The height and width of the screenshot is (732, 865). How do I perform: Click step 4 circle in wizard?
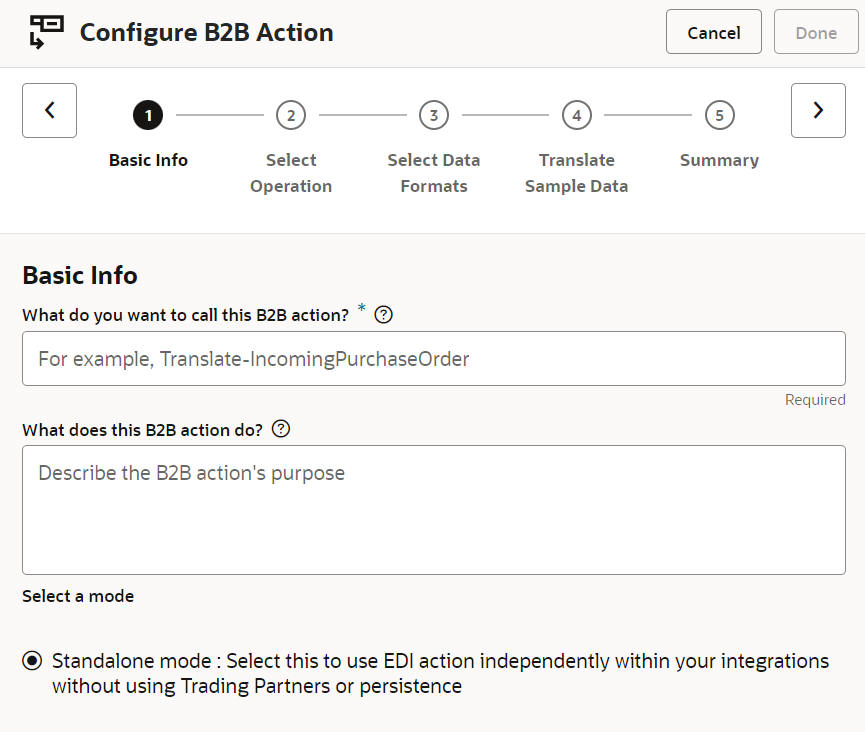tap(576, 116)
